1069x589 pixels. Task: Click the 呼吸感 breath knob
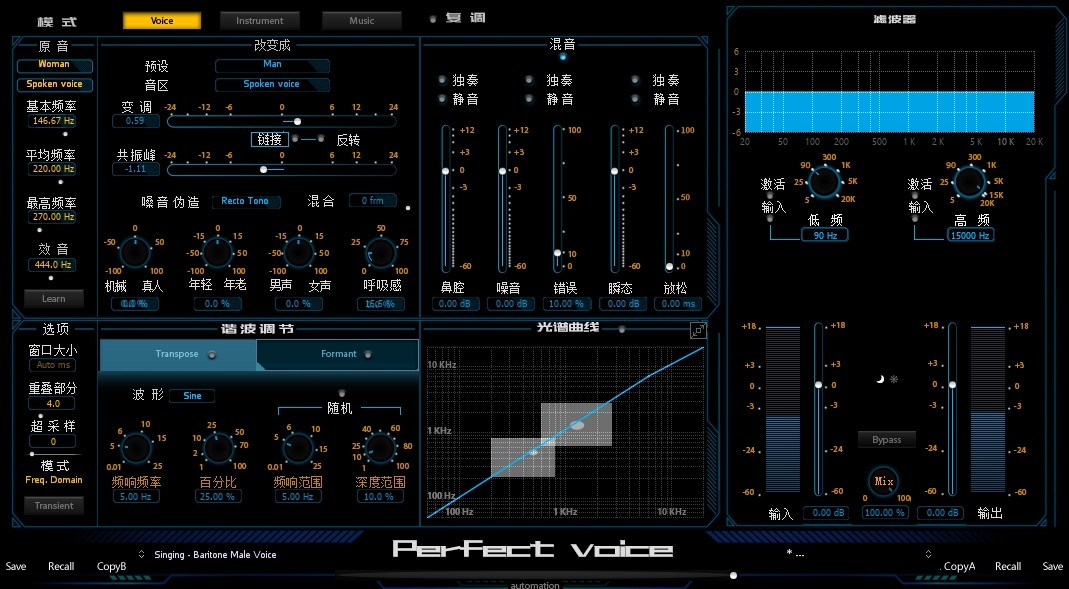coord(380,254)
